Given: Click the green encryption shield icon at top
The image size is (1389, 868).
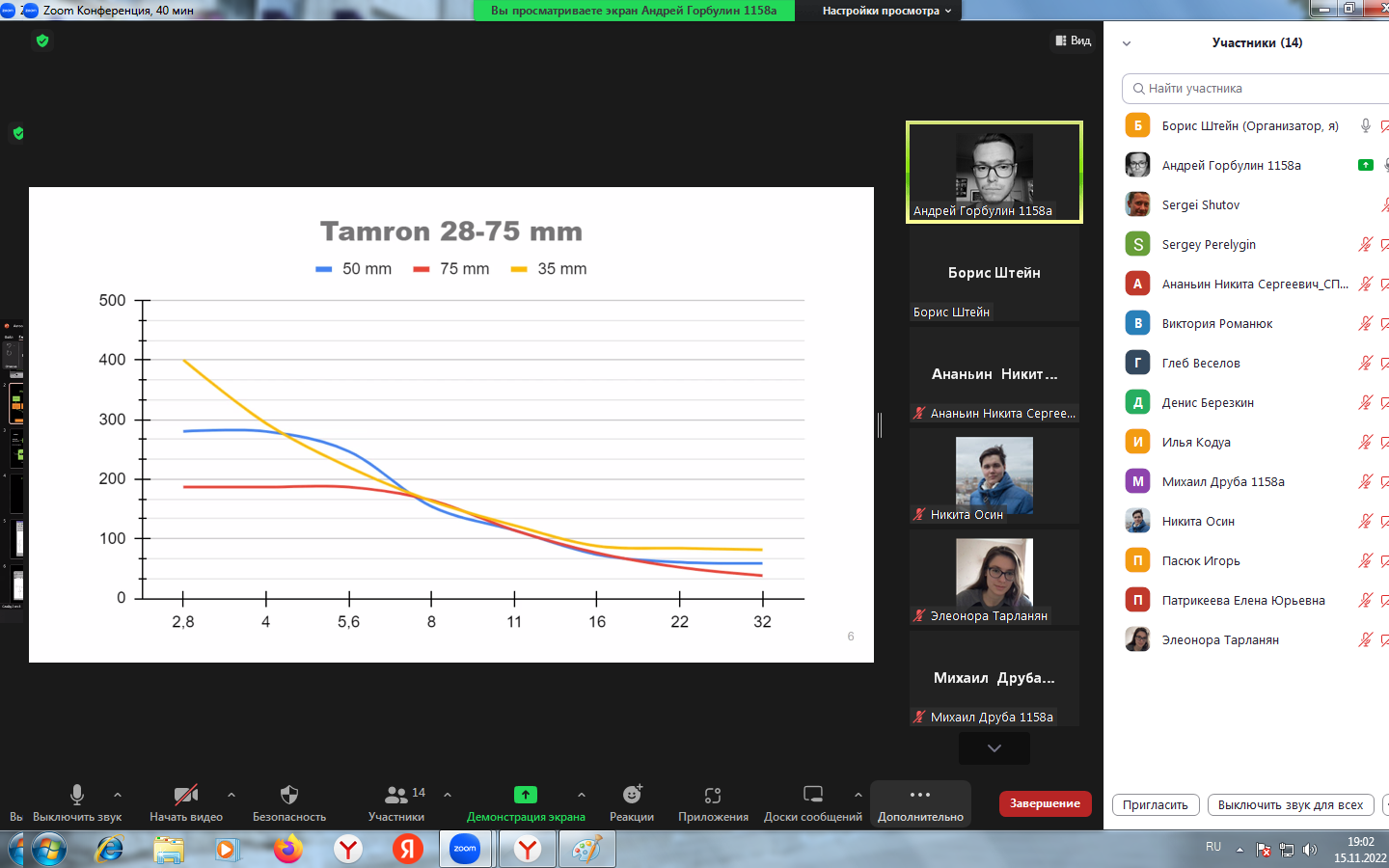Looking at the screenshot, I should [x=42, y=41].
